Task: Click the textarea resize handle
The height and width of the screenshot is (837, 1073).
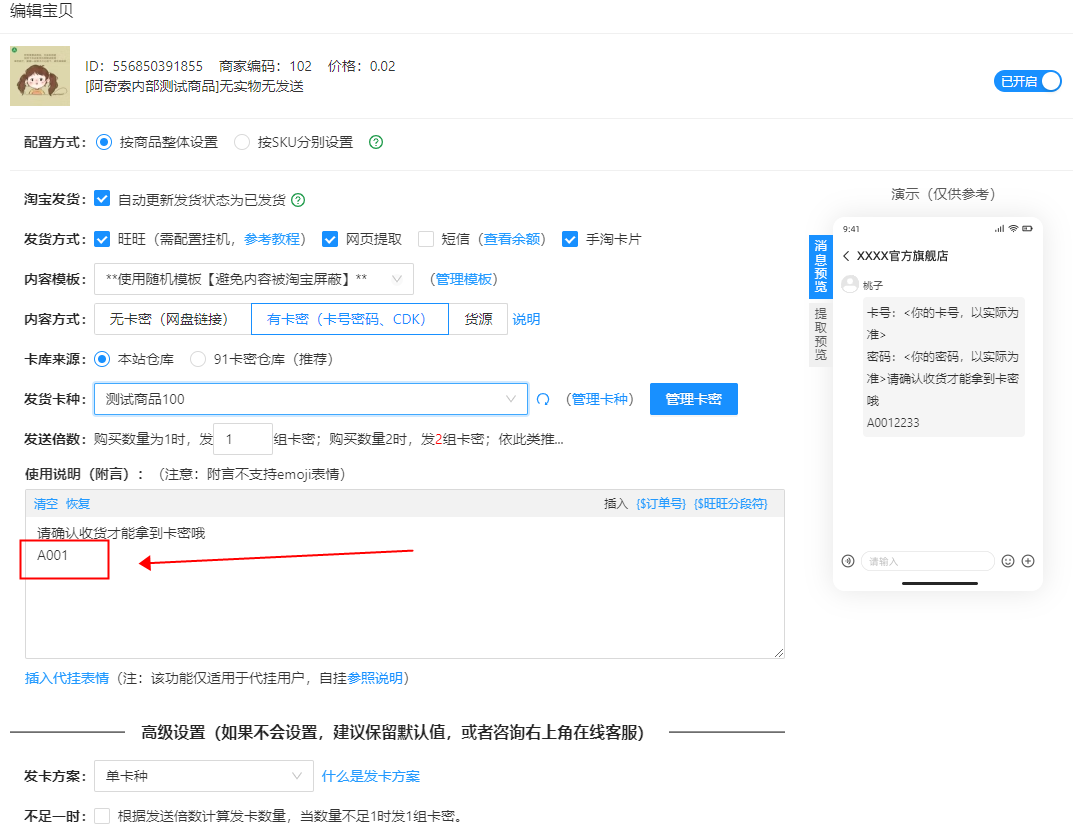Action: (779, 653)
